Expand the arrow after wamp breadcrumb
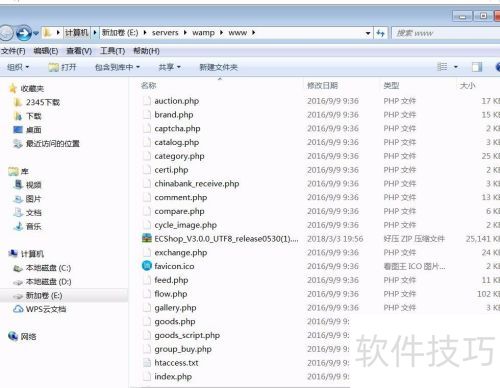The width and height of the screenshot is (500, 388). point(221,33)
